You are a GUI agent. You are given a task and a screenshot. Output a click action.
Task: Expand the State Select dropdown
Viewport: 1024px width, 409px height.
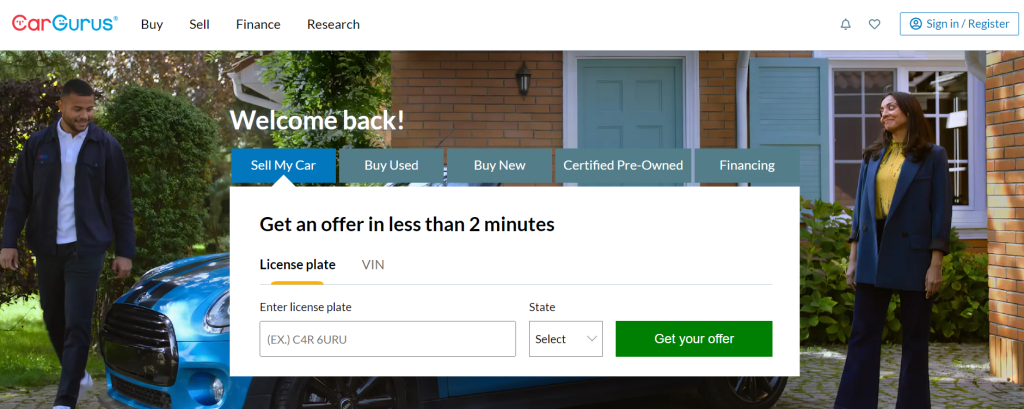pos(566,338)
